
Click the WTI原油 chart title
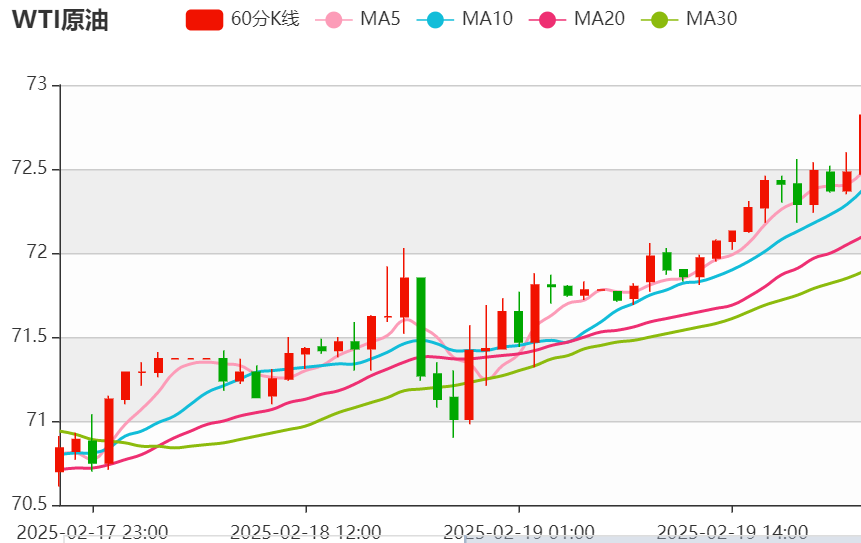click(x=60, y=20)
